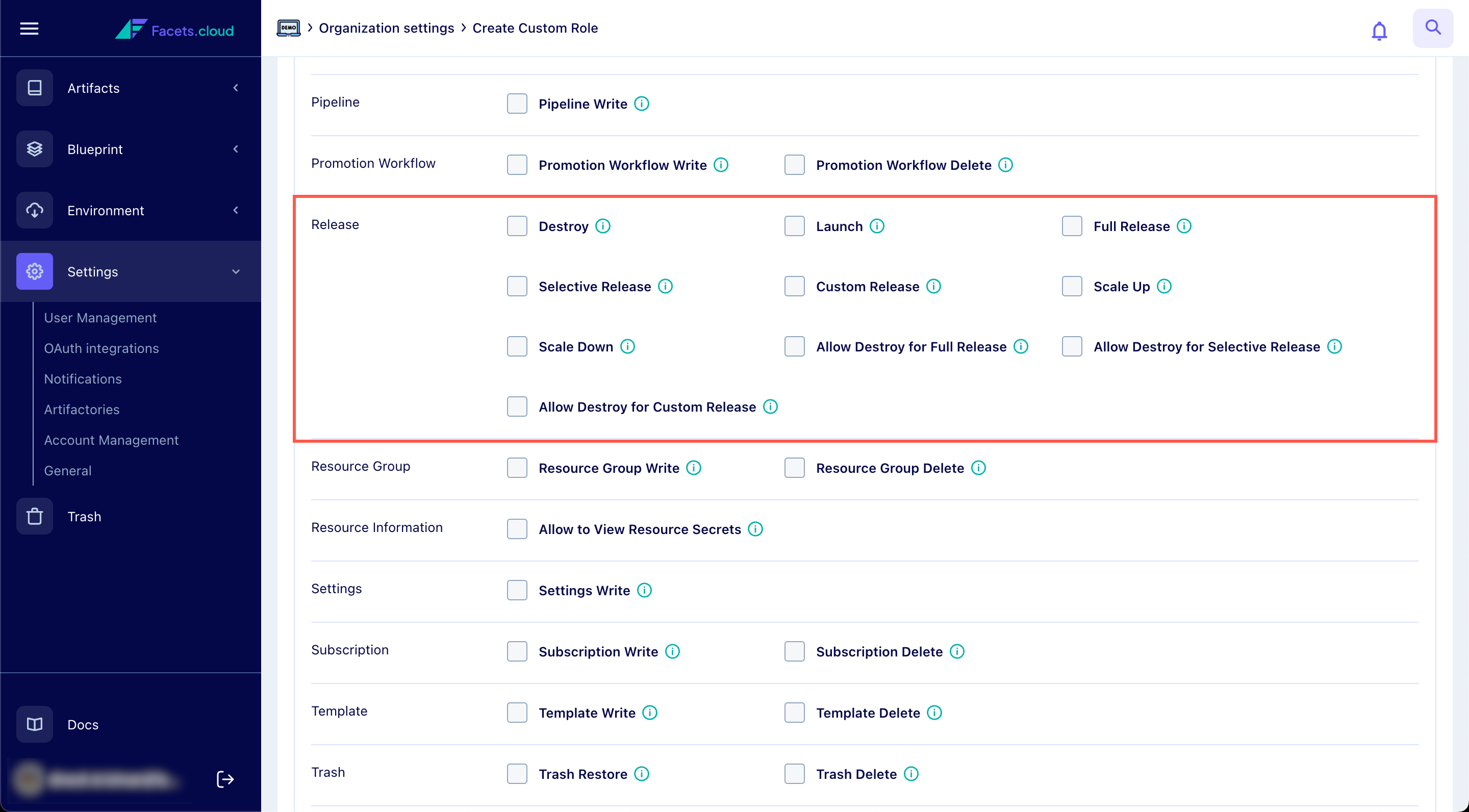
Task: Click the hamburger menu icon
Action: click(29, 29)
